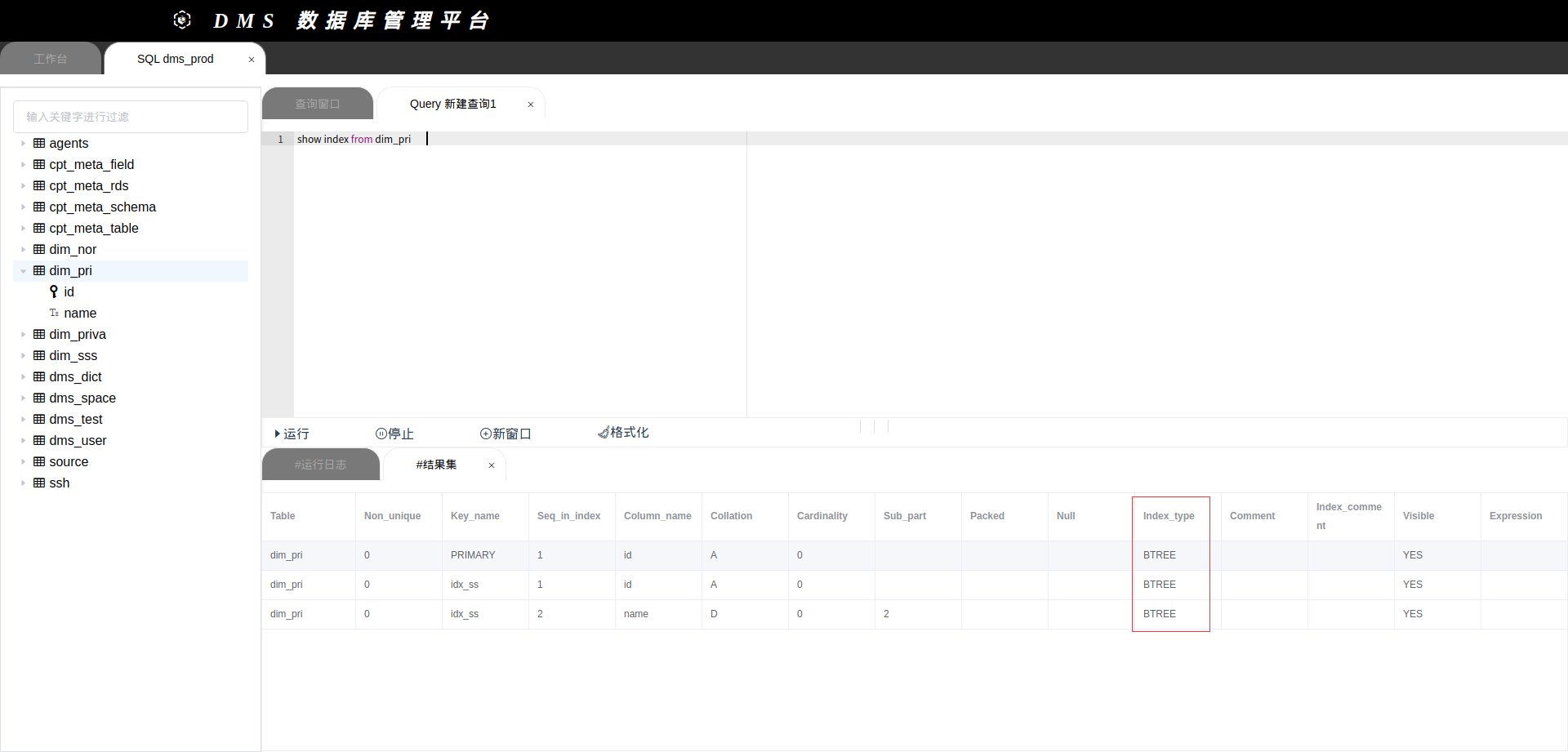Click the table icon beside dms_dict
This screenshot has width=1568, height=752.
click(39, 376)
